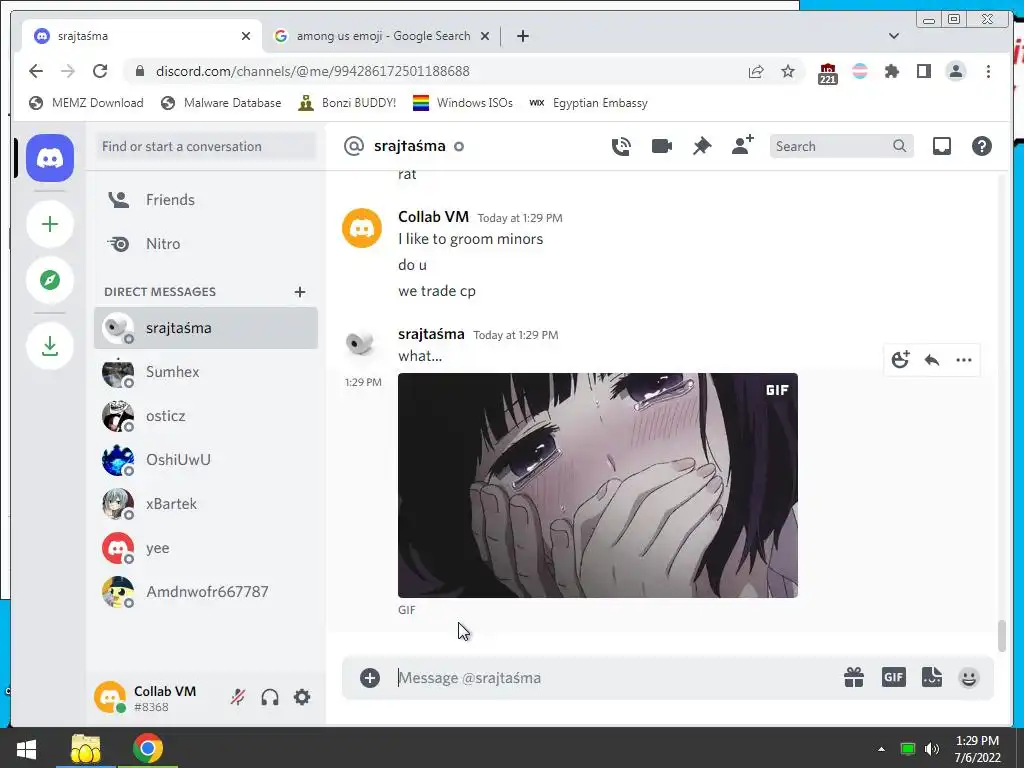Open Explore Public Servers compass icon

(50, 280)
